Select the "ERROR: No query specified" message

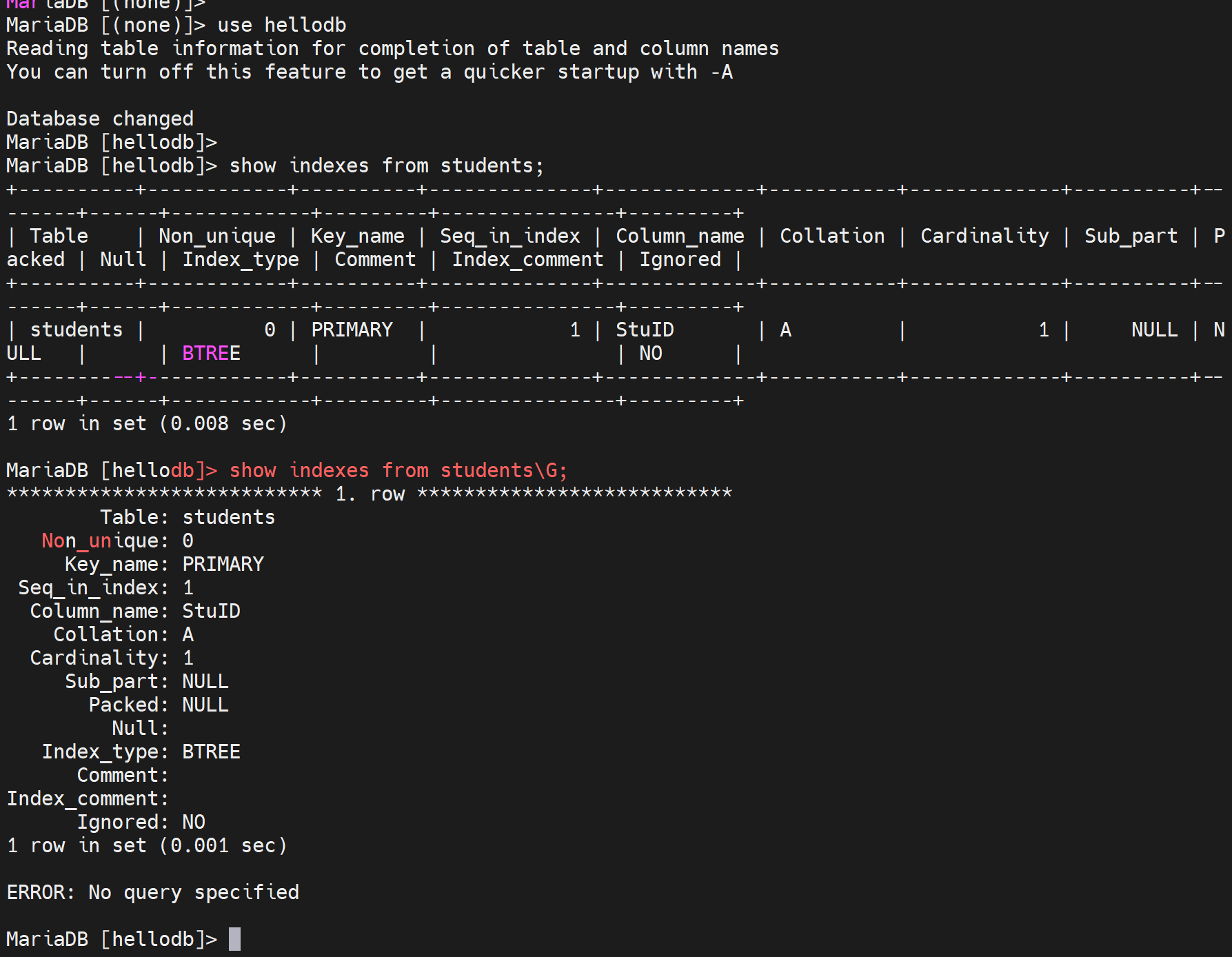tap(152, 892)
